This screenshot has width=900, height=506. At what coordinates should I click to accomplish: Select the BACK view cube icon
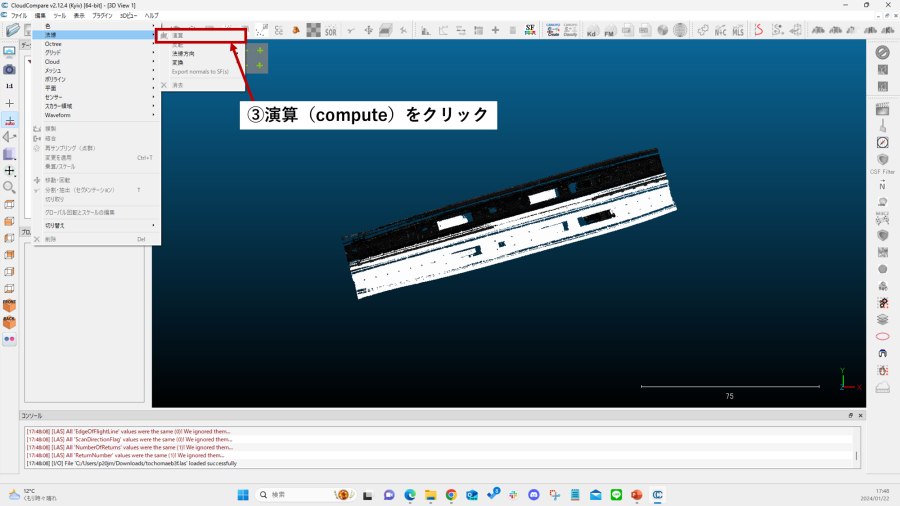(9, 322)
